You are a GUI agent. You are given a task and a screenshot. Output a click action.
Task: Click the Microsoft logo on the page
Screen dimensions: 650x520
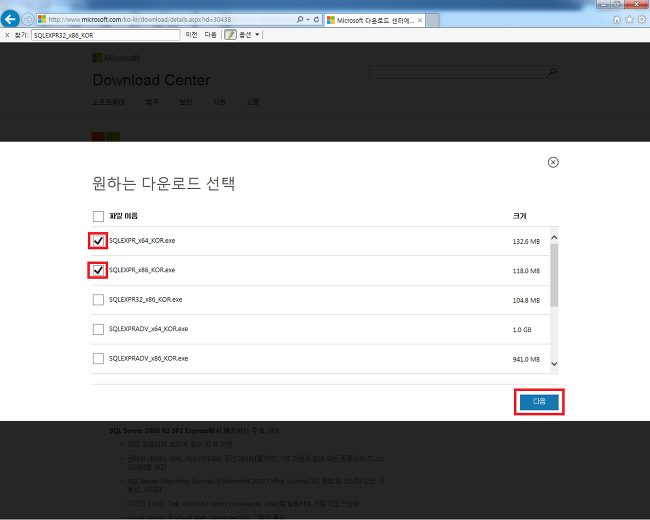click(116, 58)
